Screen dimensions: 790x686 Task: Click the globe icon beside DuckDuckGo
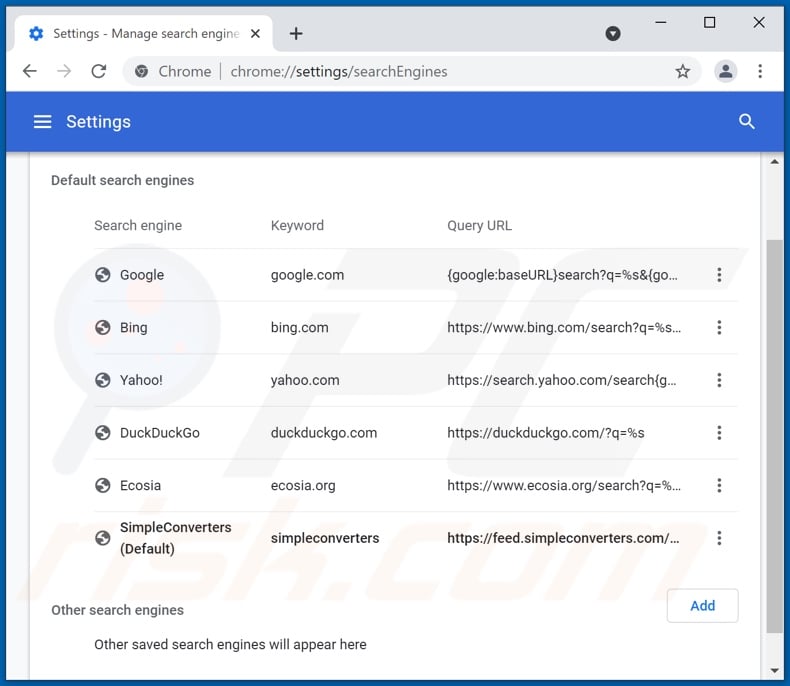pyautogui.click(x=103, y=433)
